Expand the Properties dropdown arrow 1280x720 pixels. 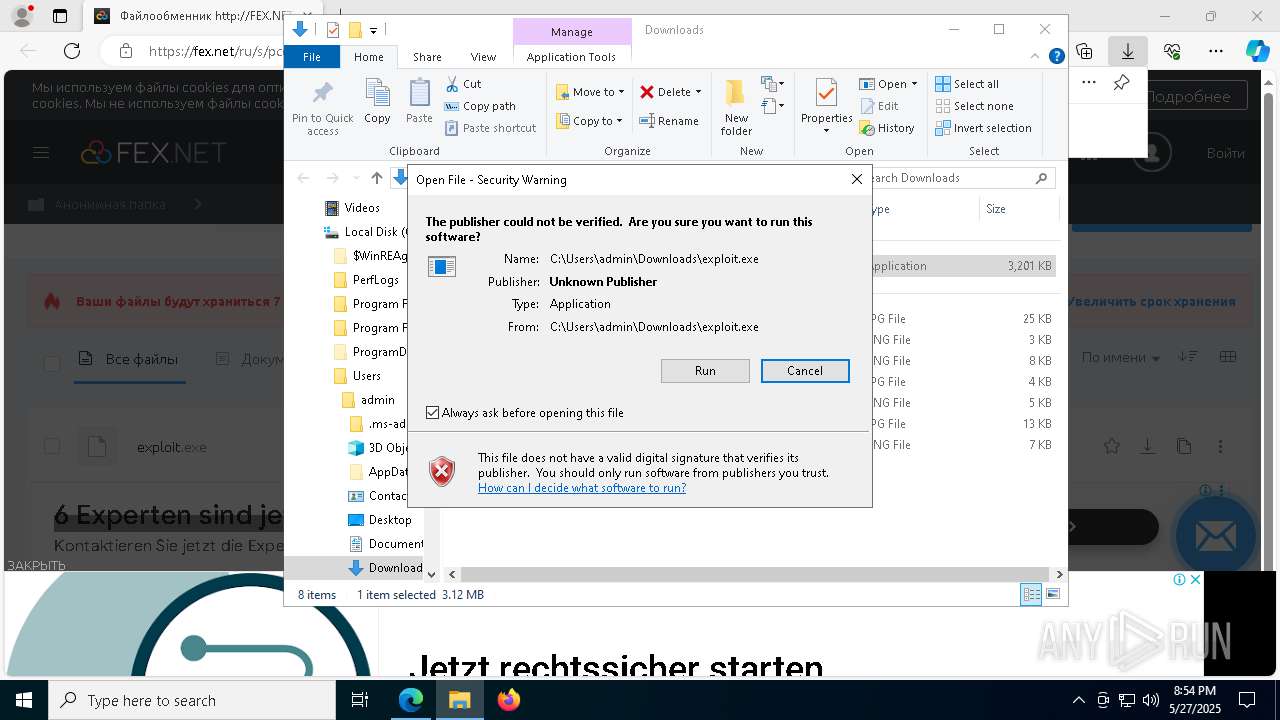point(826,131)
